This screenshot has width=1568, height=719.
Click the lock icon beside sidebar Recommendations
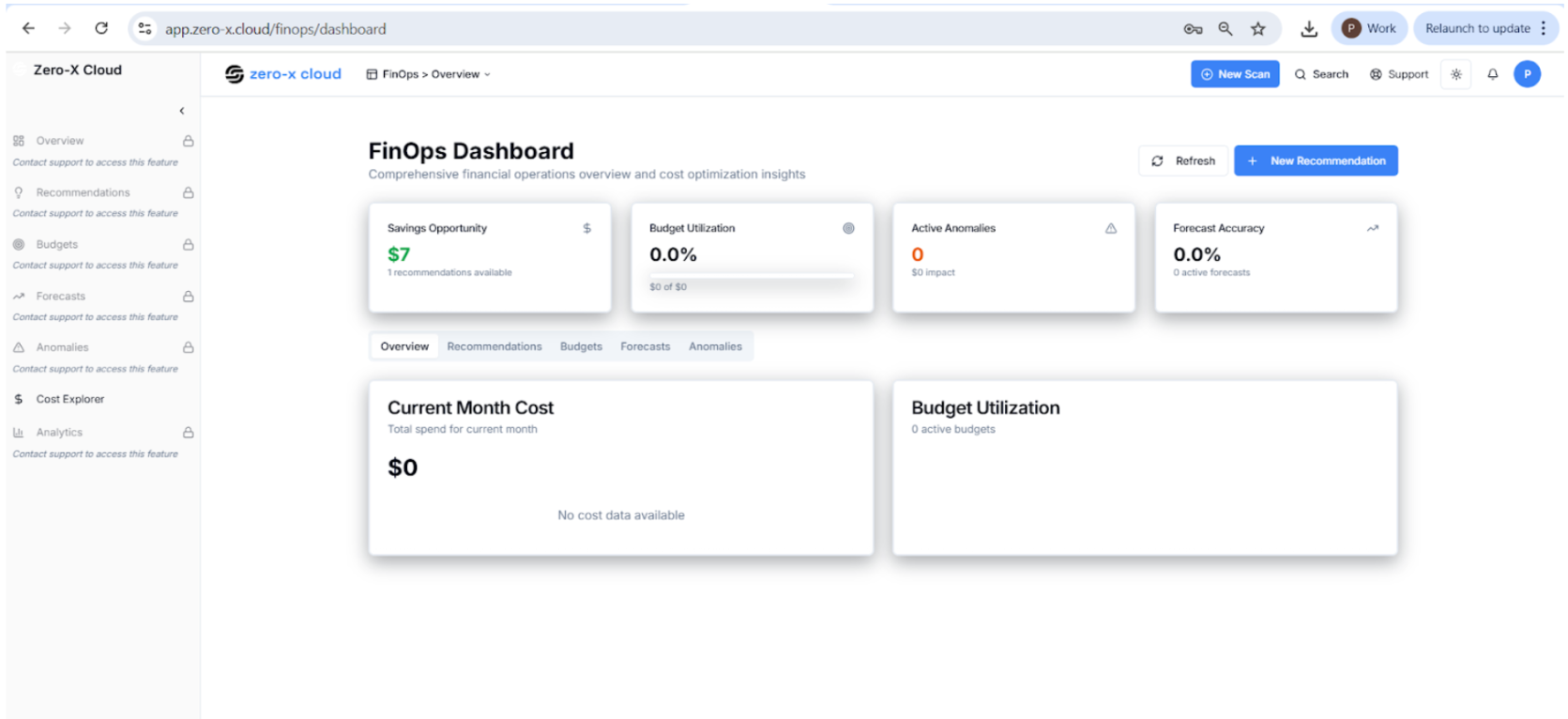[189, 192]
